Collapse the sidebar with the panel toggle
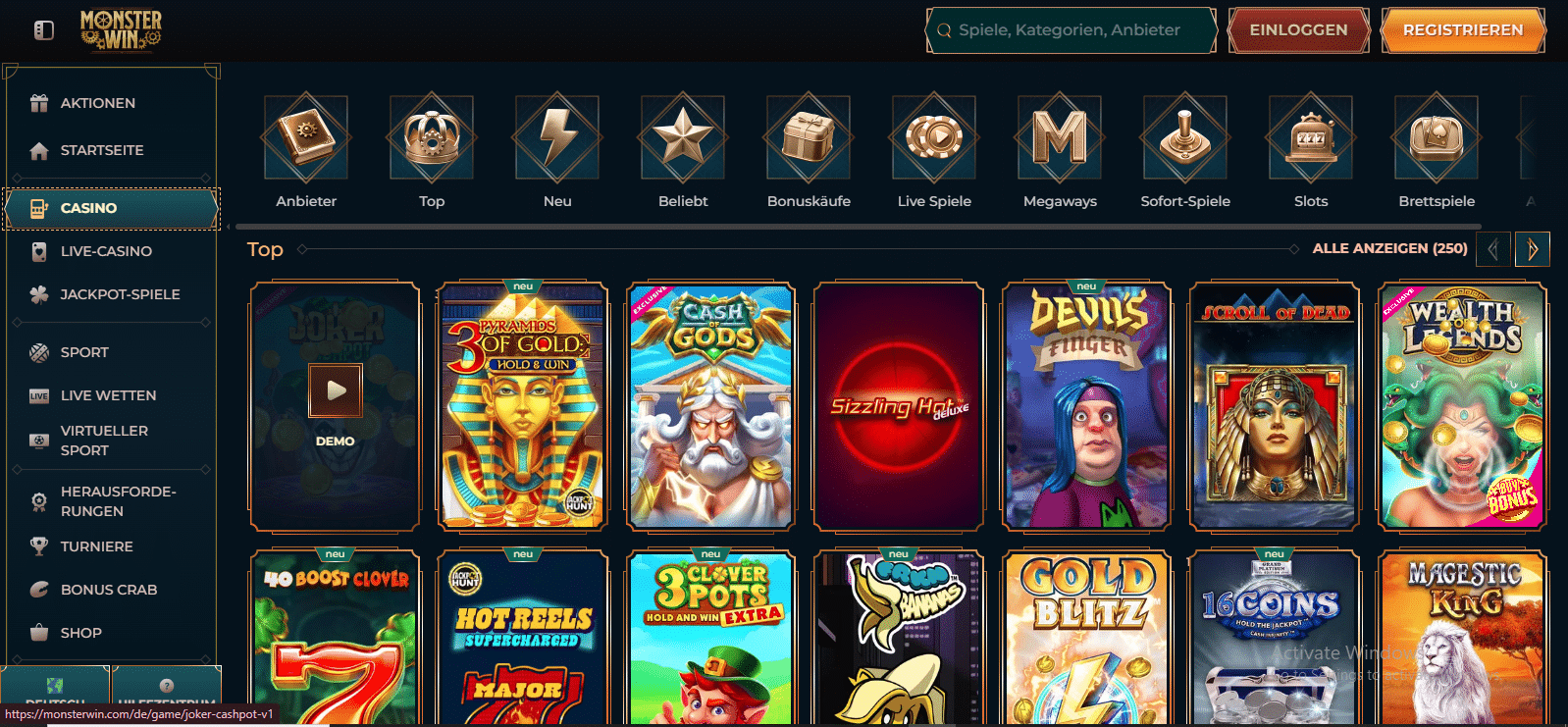The image size is (1568, 727). 44,30
